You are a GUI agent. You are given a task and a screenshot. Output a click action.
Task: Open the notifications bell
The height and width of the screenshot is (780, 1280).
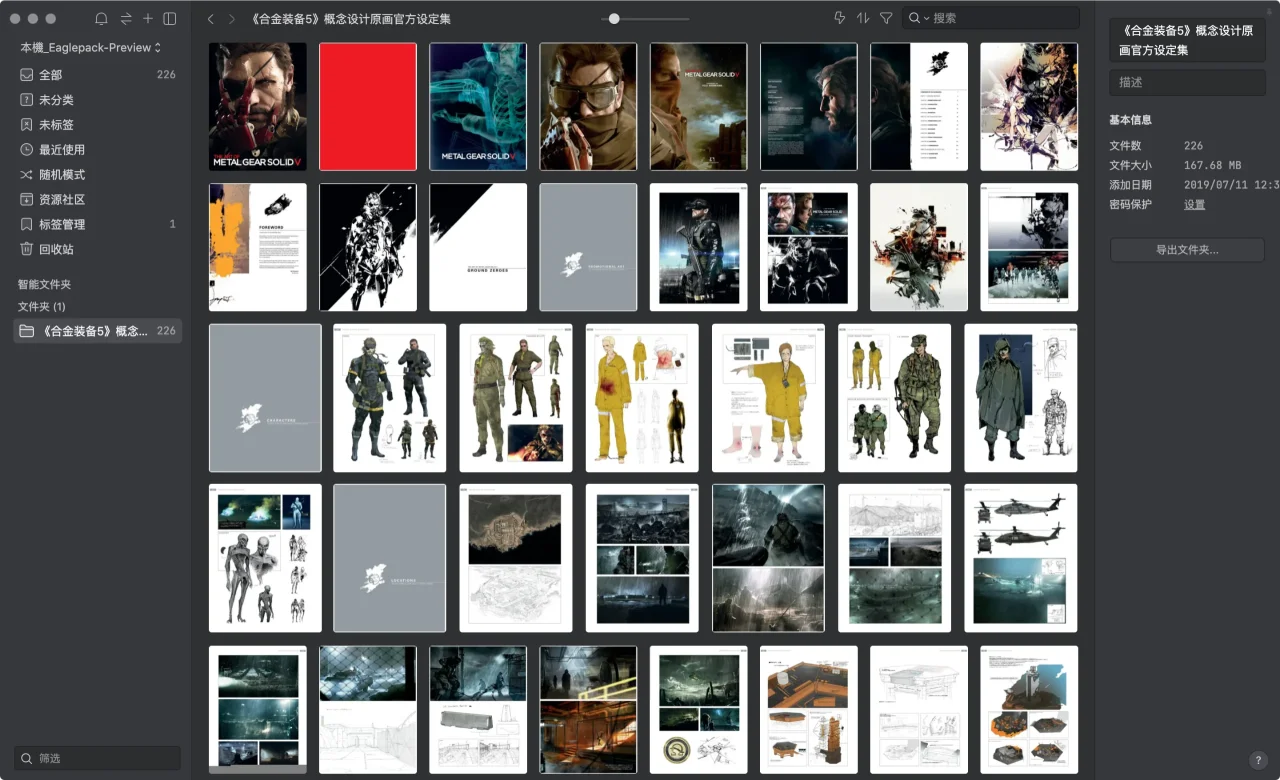tap(101, 19)
